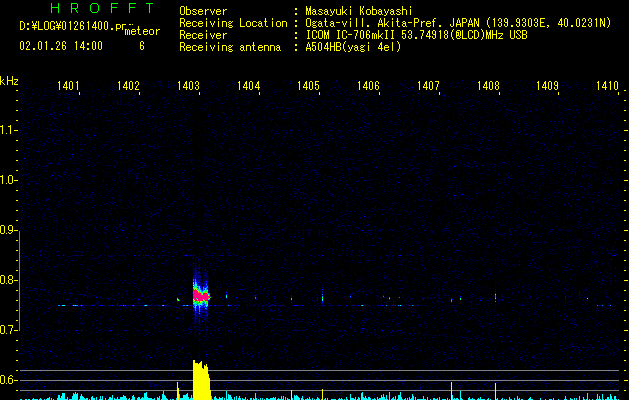
Task: Click the 1405 time axis label
Action: 308,85
